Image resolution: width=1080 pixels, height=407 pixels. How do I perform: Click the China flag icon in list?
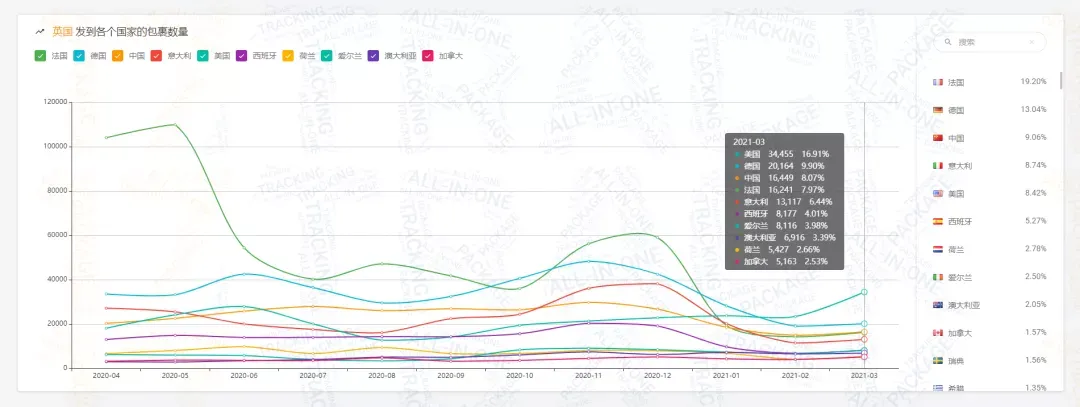(937, 138)
